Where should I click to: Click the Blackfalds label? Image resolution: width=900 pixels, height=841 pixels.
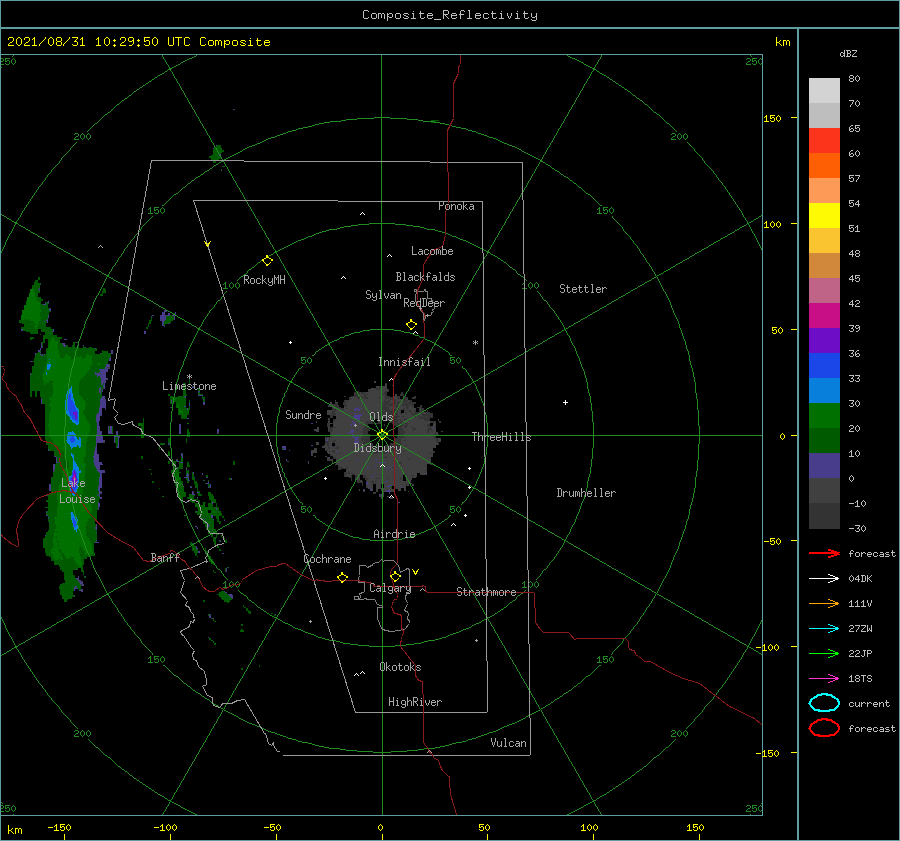(x=425, y=277)
